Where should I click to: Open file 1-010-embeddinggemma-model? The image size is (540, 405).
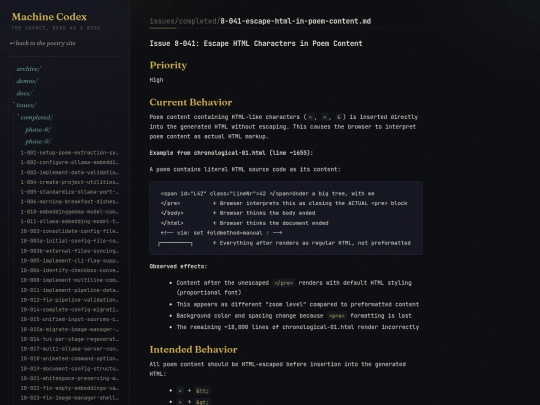(x=70, y=211)
